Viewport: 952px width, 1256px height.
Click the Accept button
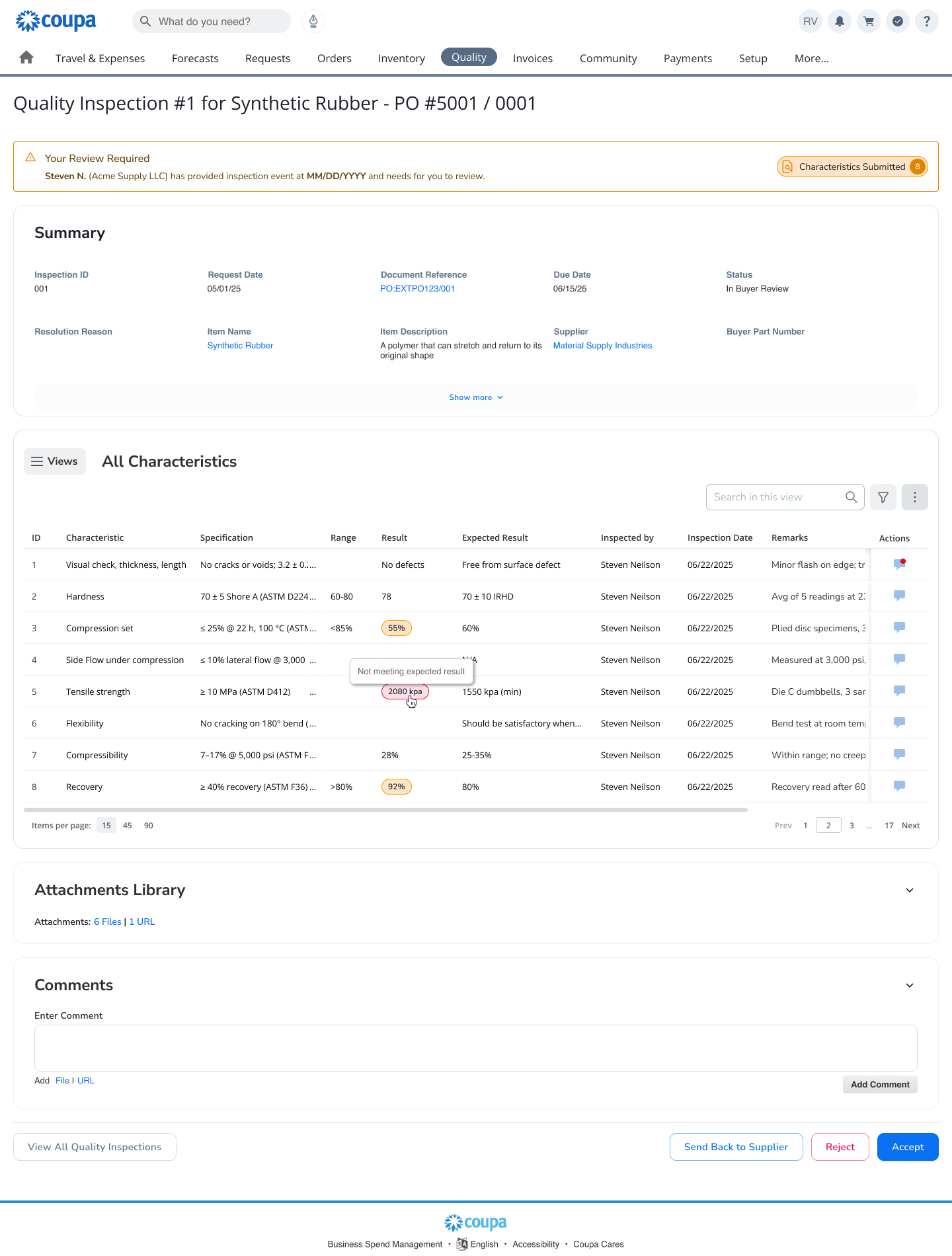pos(908,1147)
